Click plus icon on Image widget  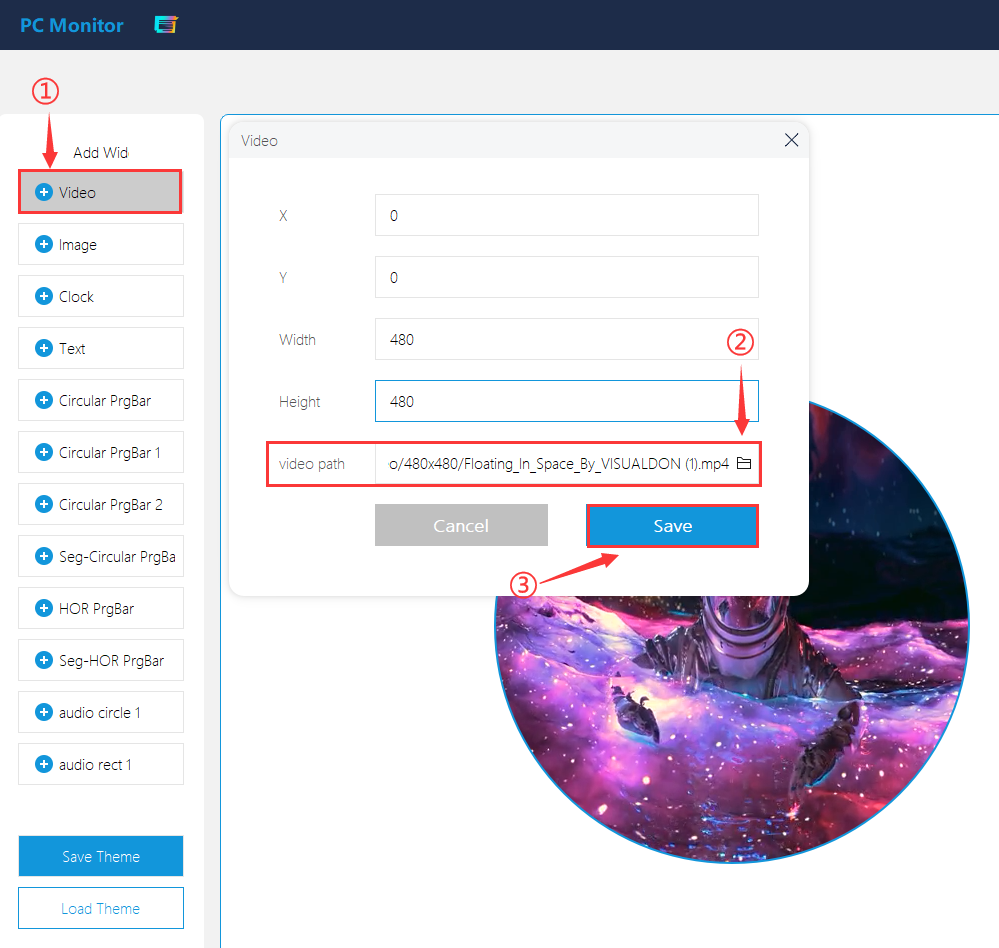pos(43,244)
